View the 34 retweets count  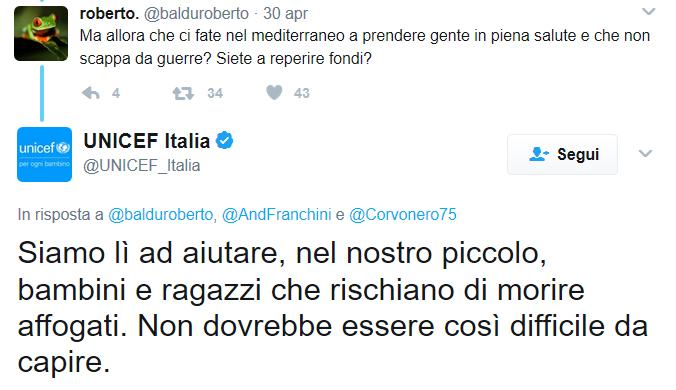pyautogui.click(x=215, y=93)
